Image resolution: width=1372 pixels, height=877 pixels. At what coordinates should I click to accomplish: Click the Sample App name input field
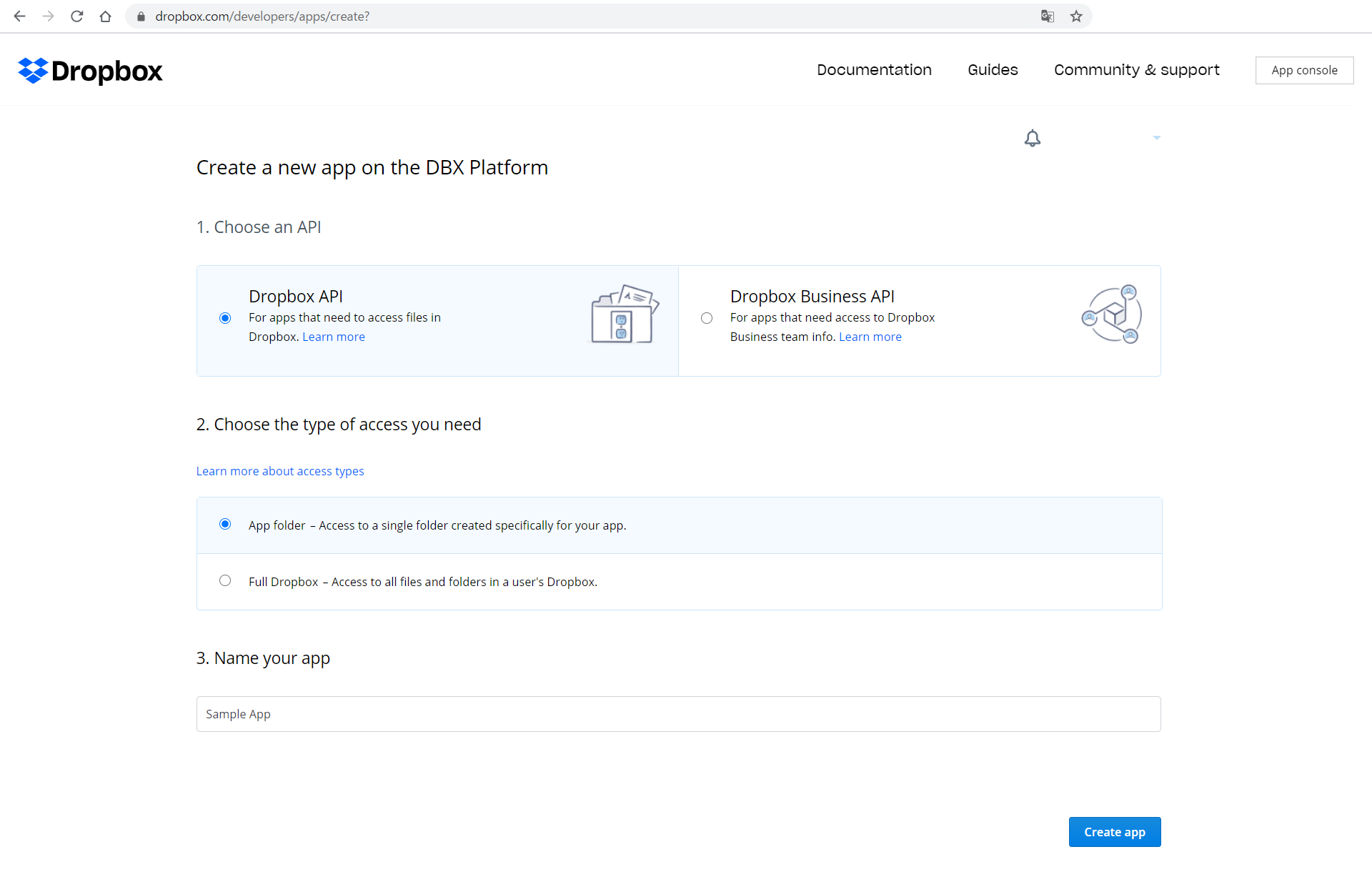coord(678,713)
